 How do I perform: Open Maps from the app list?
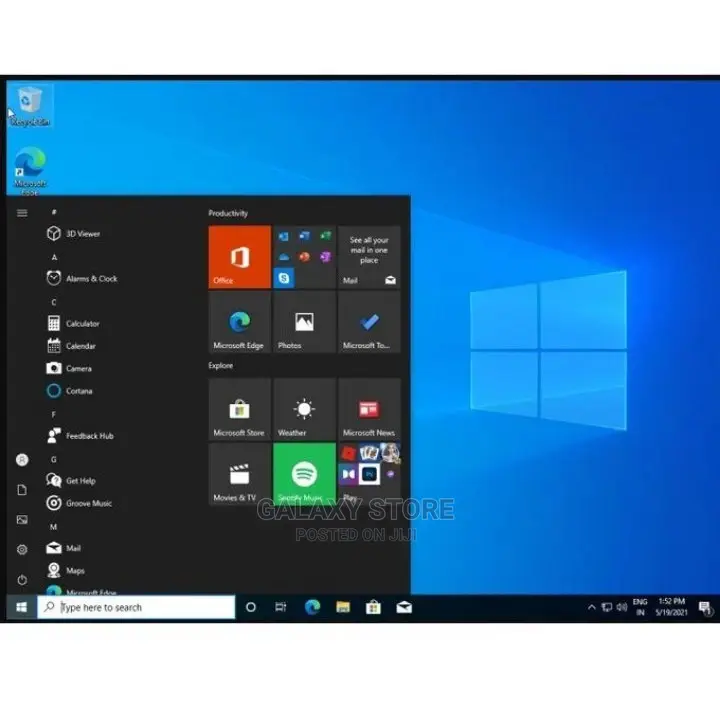coord(66,571)
